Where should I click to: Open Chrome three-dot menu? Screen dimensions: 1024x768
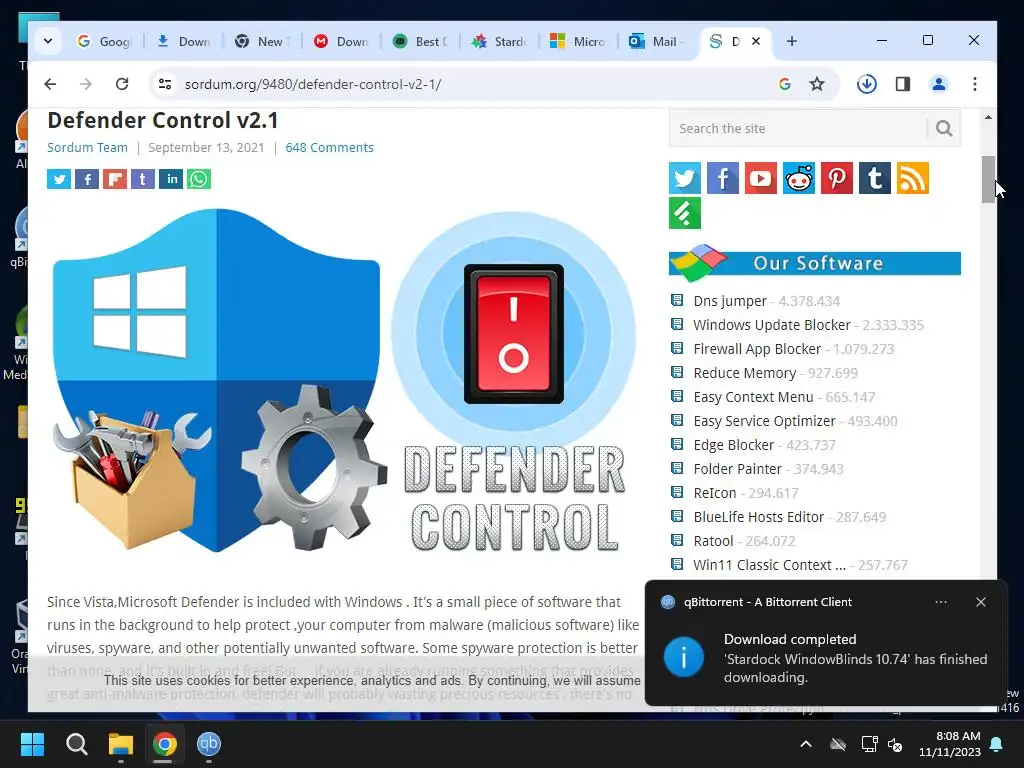(x=974, y=84)
